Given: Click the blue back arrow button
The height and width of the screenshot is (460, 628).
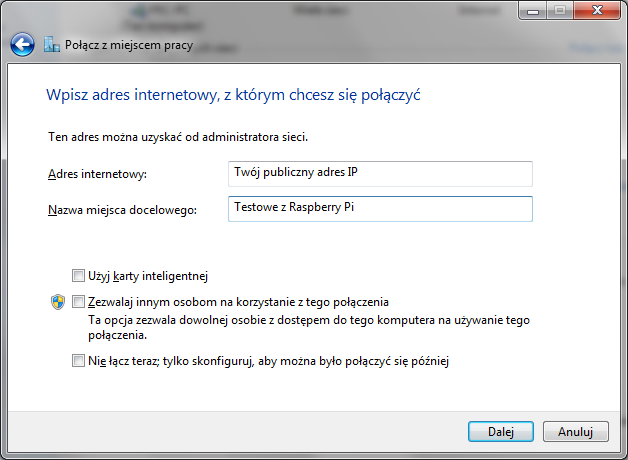Looking at the screenshot, I should pos(22,44).
